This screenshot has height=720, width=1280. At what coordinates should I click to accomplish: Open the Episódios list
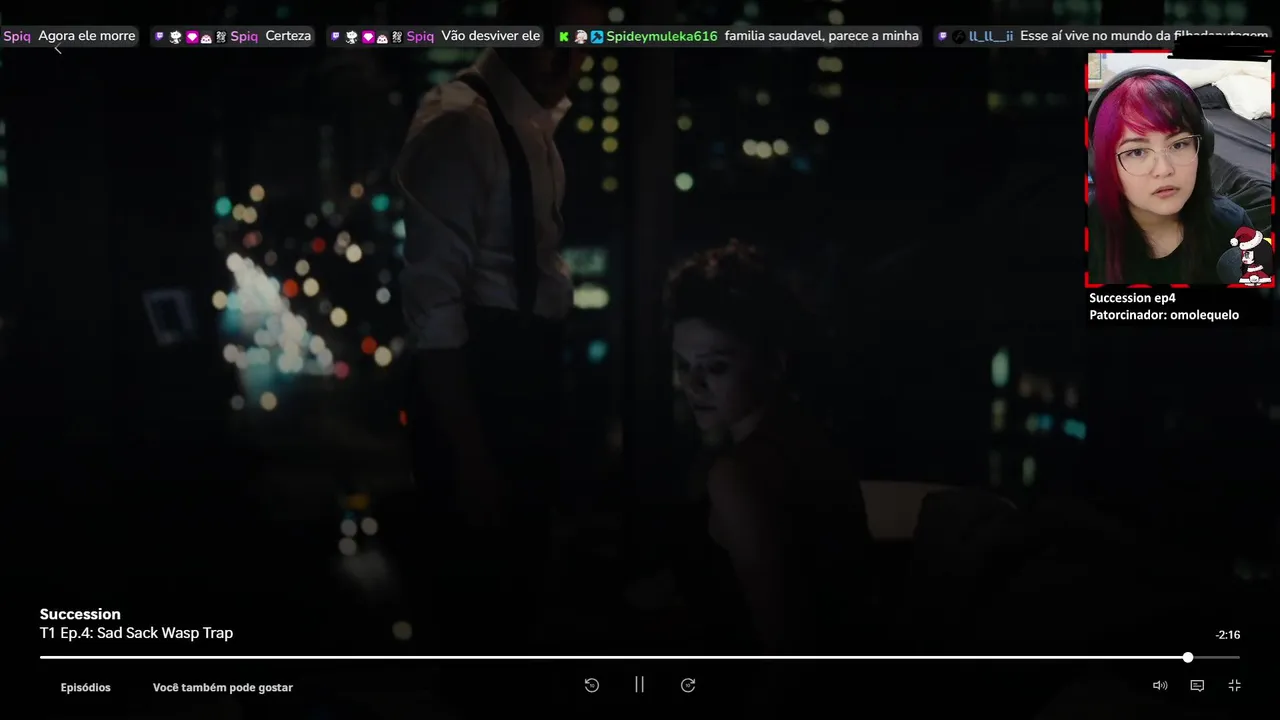(85, 687)
